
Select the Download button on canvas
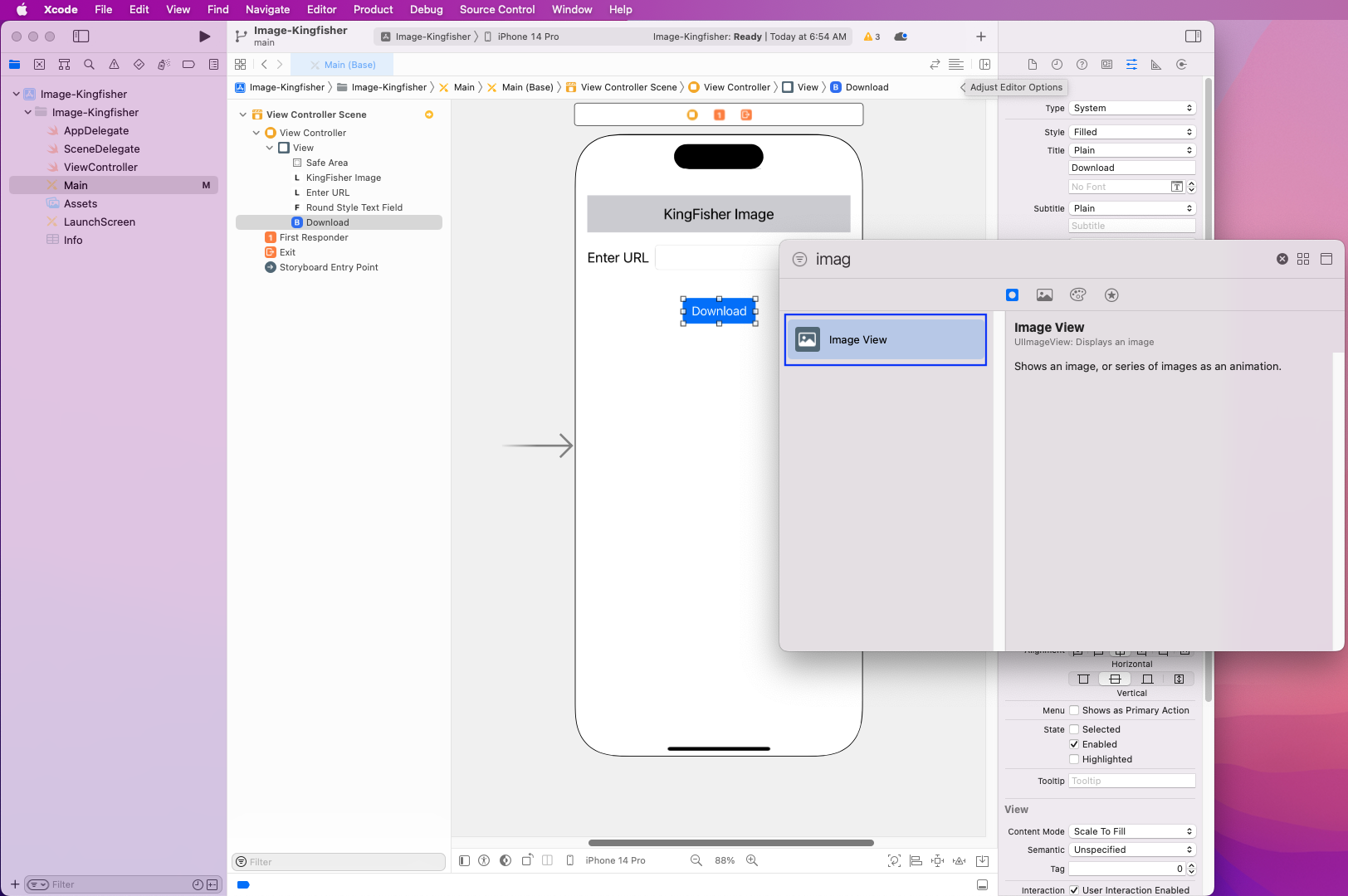pyautogui.click(x=719, y=311)
